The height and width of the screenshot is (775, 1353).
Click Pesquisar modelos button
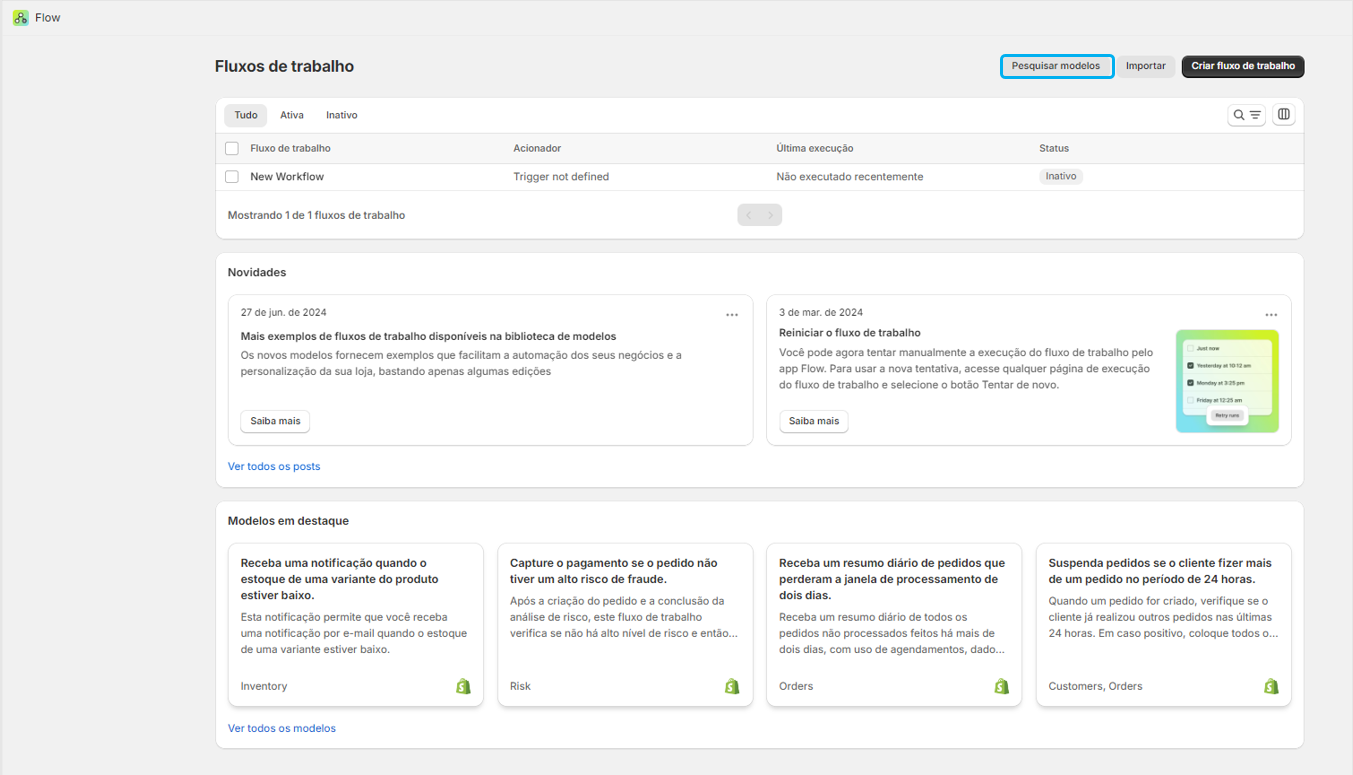[x=1057, y=66]
